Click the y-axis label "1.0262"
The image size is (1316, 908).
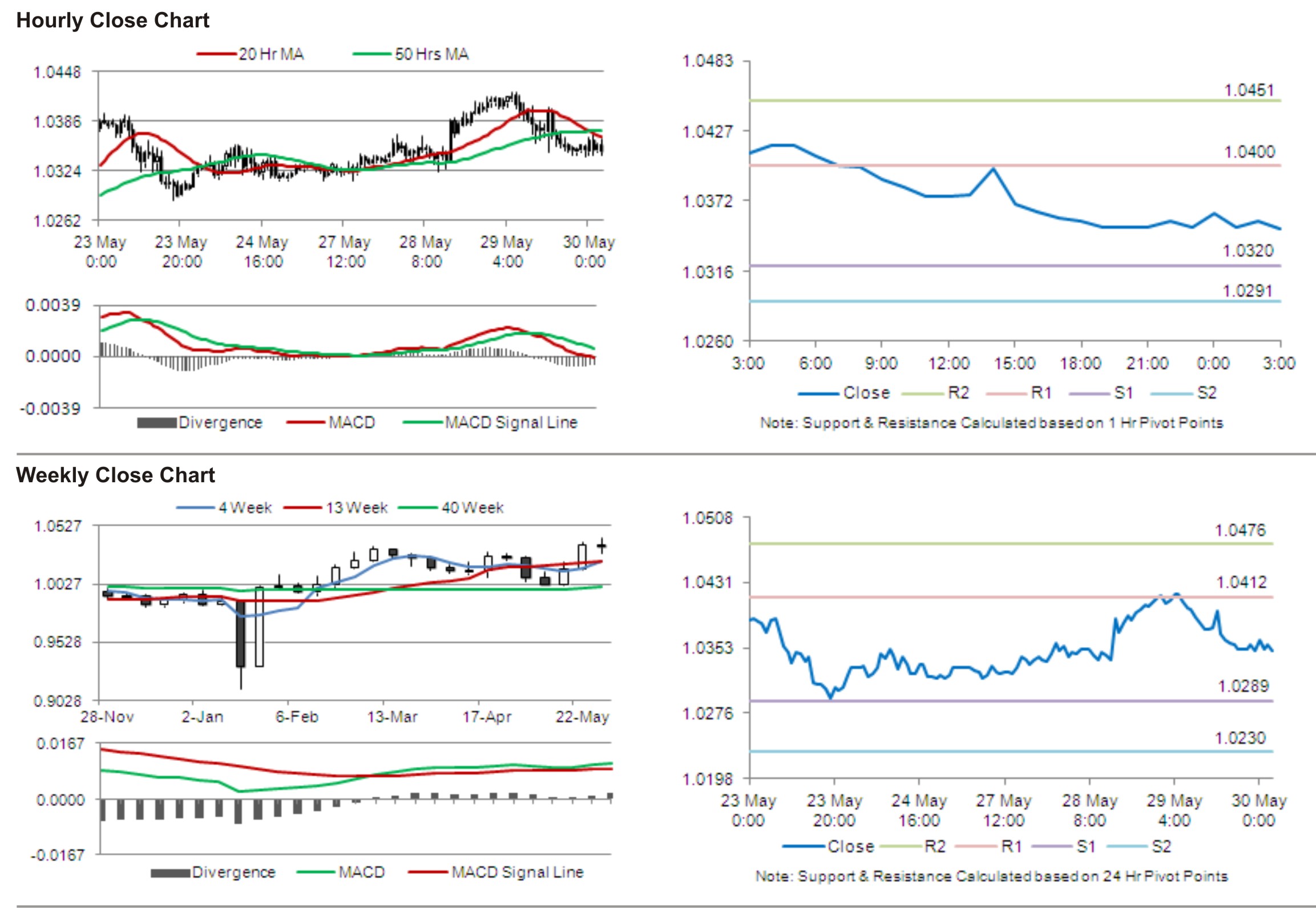(x=57, y=221)
